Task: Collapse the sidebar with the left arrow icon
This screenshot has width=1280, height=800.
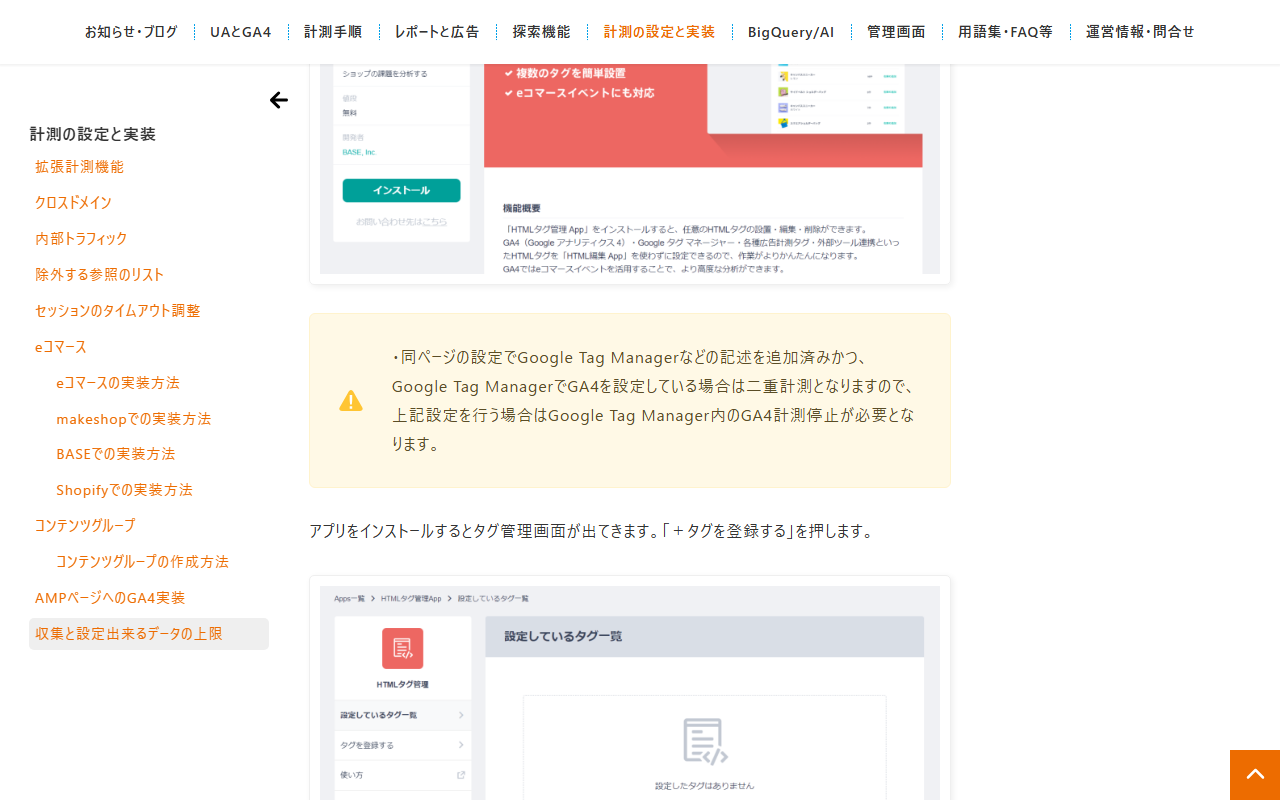Action: pos(279,100)
